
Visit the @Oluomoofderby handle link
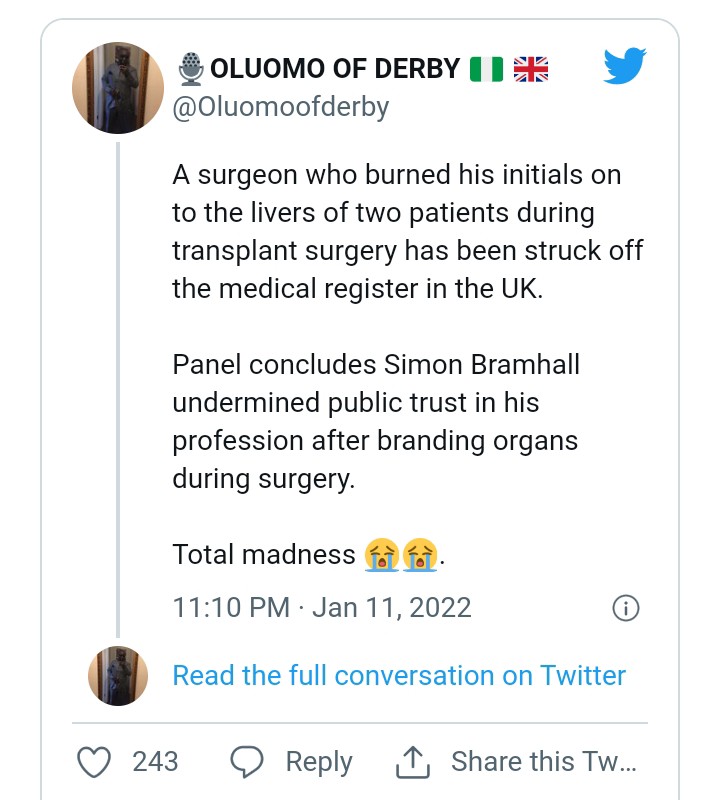pos(281,107)
